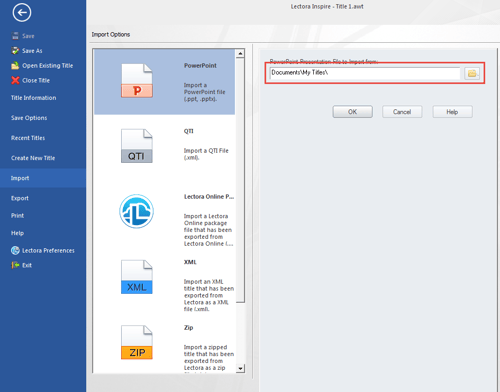Open Recent Titles in sidebar
This screenshot has width=500, height=392.
coord(28,138)
